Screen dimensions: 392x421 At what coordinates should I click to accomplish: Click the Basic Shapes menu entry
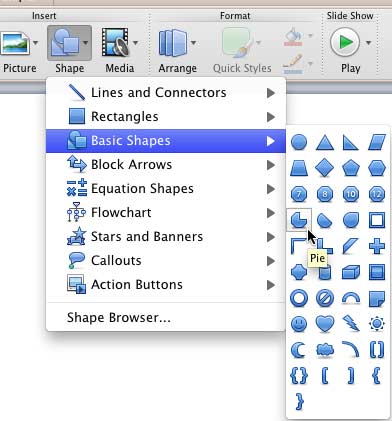pyautogui.click(x=166, y=141)
